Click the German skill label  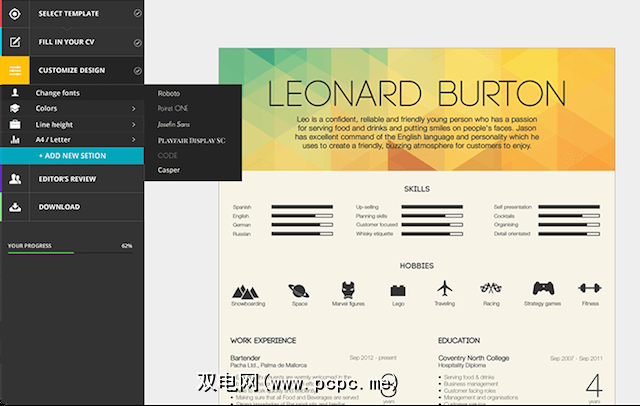pos(242,225)
